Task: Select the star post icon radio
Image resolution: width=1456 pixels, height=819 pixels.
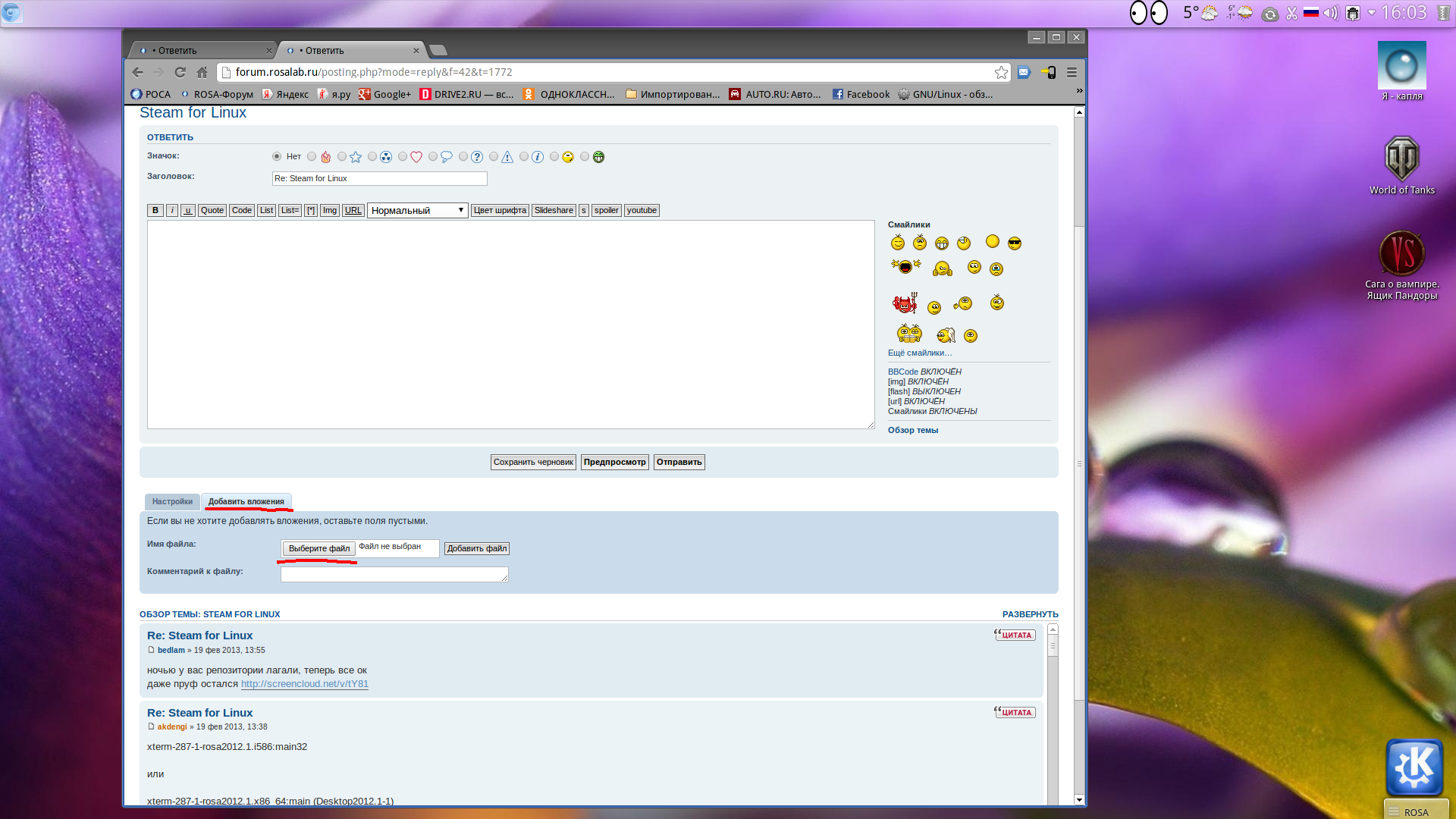Action: click(342, 157)
